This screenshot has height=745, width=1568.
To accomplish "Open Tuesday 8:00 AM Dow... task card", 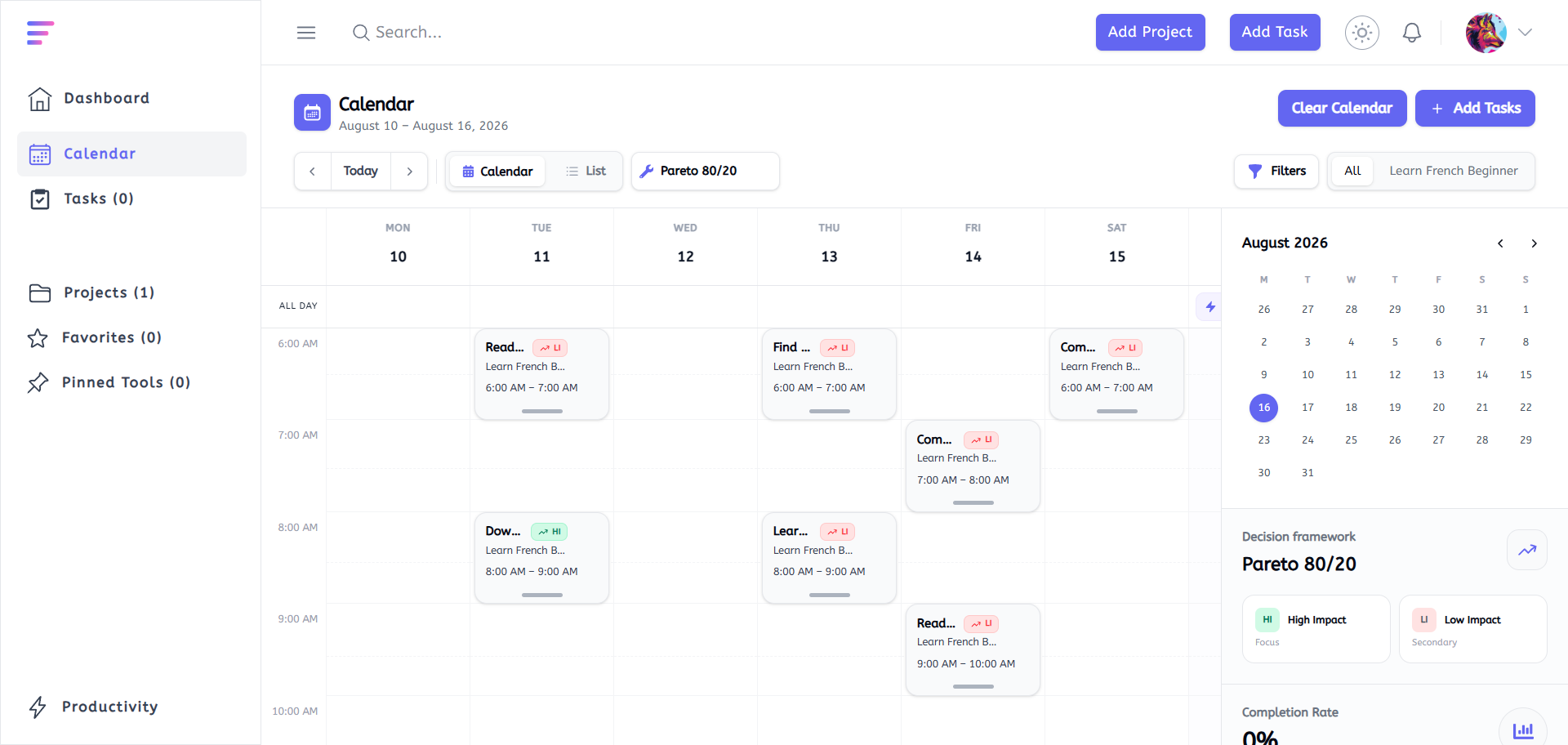I will click(541, 558).
